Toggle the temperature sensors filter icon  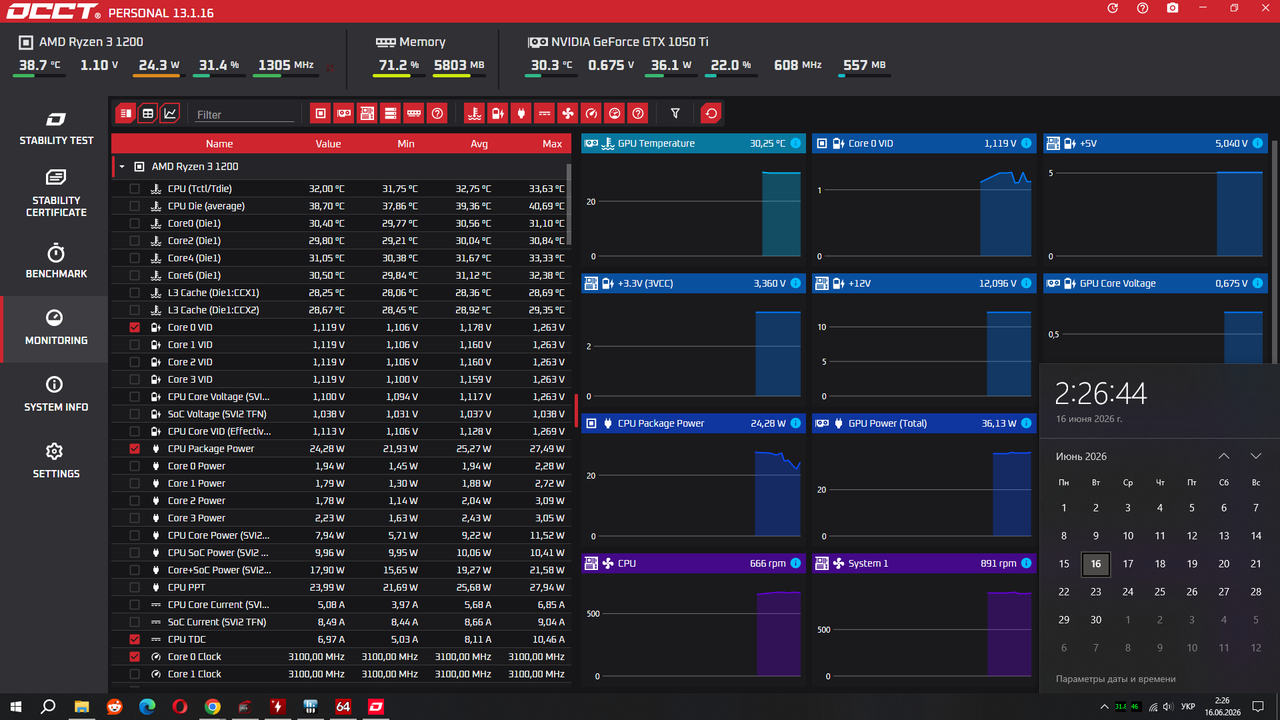(x=475, y=113)
